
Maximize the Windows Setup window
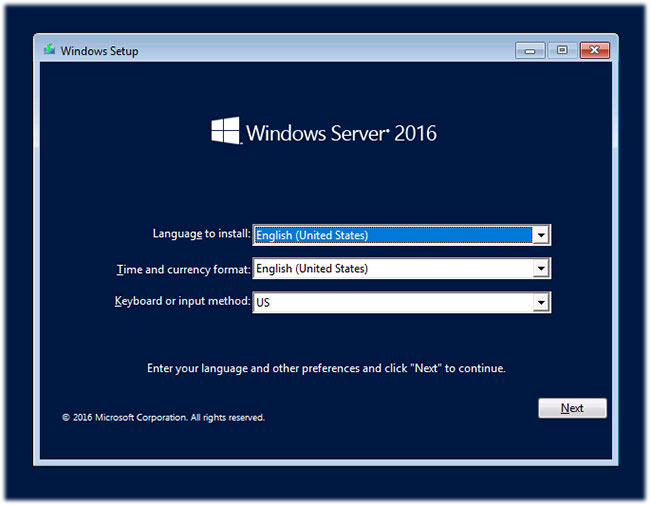pyautogui.click(x=562, y=51)
